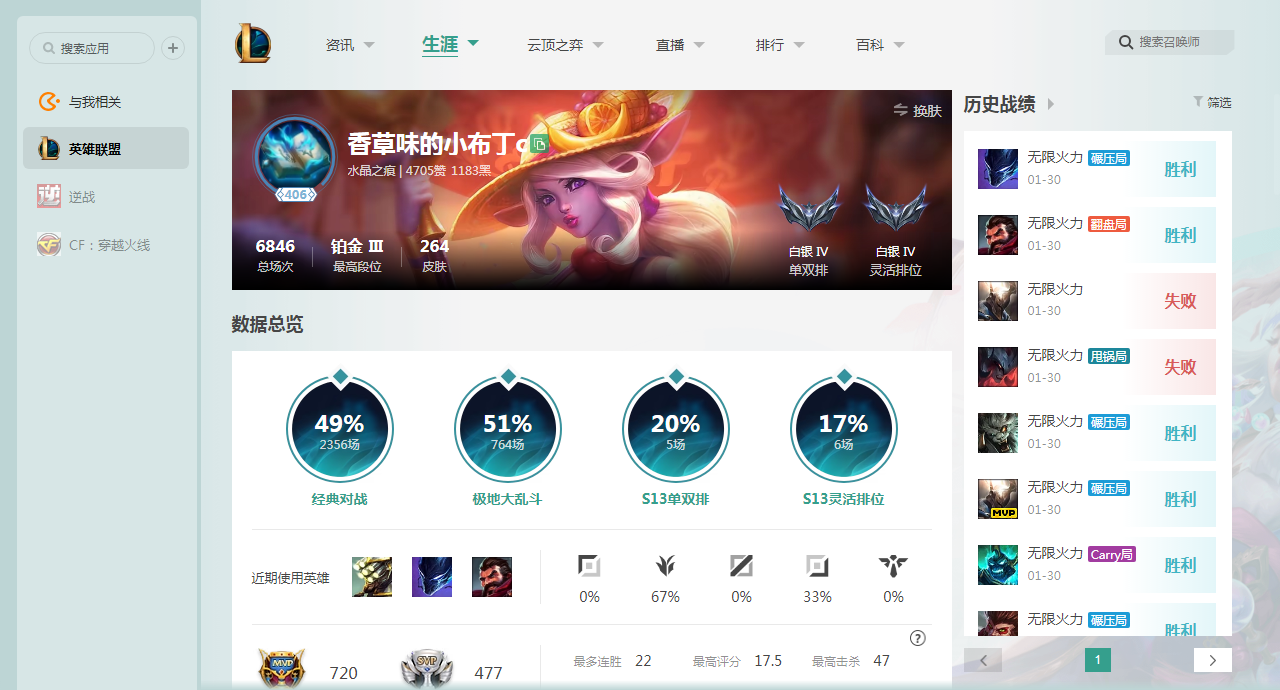Copy summoner name with the copy icon
1280x690 pixels.
[539, 144]
